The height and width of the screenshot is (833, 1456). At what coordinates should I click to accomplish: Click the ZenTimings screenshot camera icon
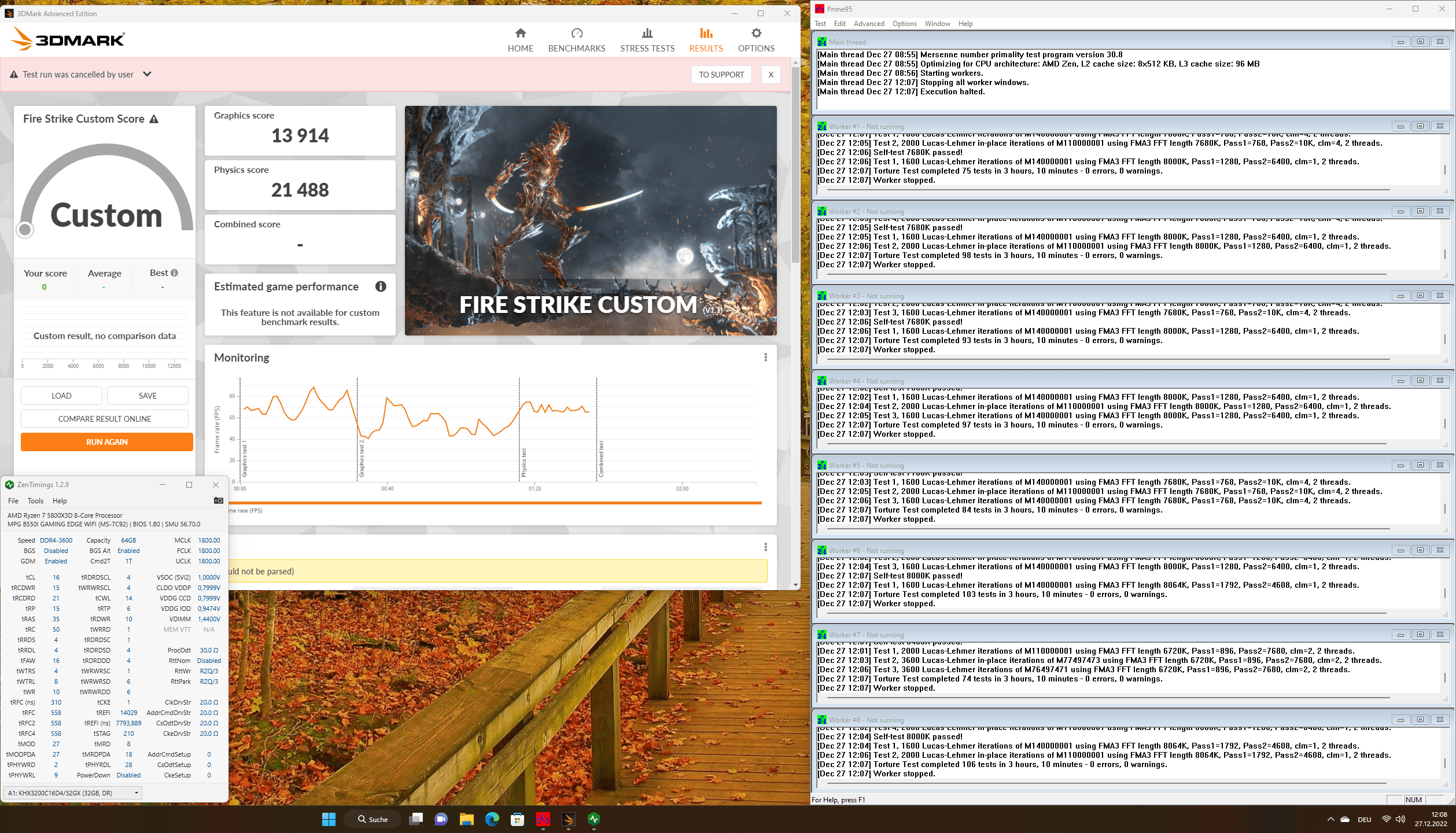218,500
